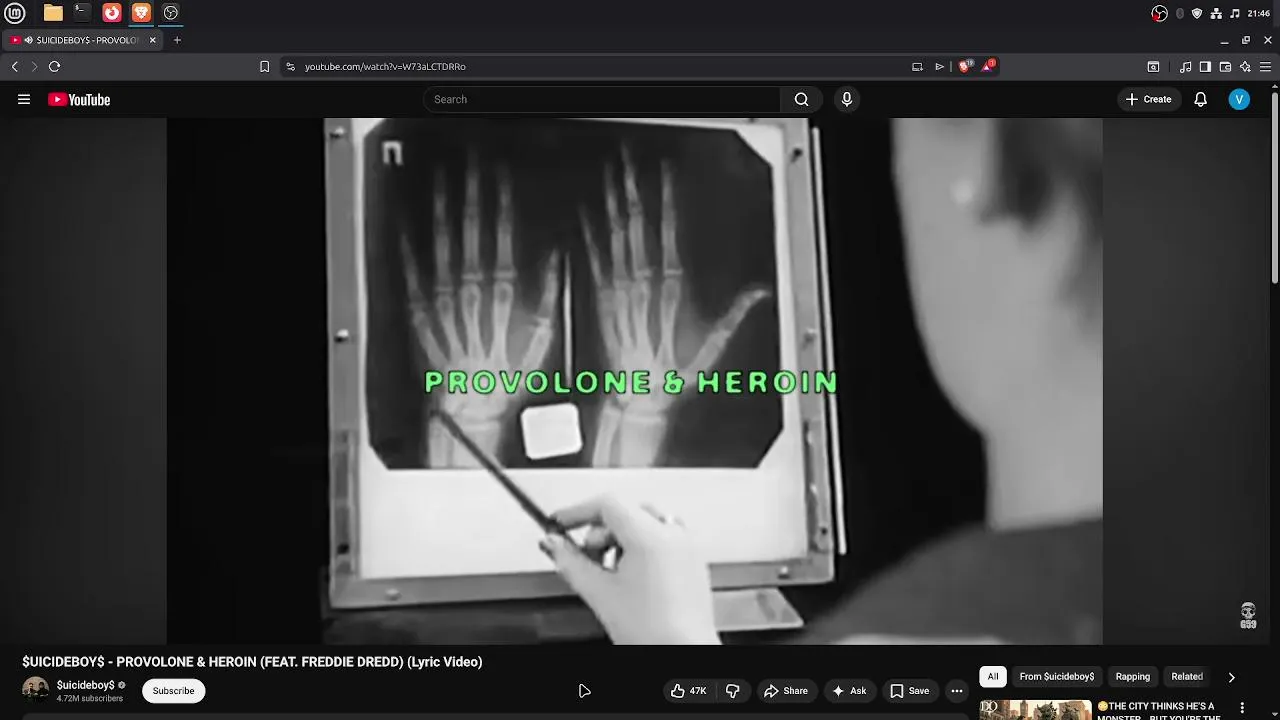Click the video player to pause
The height and width of the screenshot is (720, 1280).
[634, 381]
